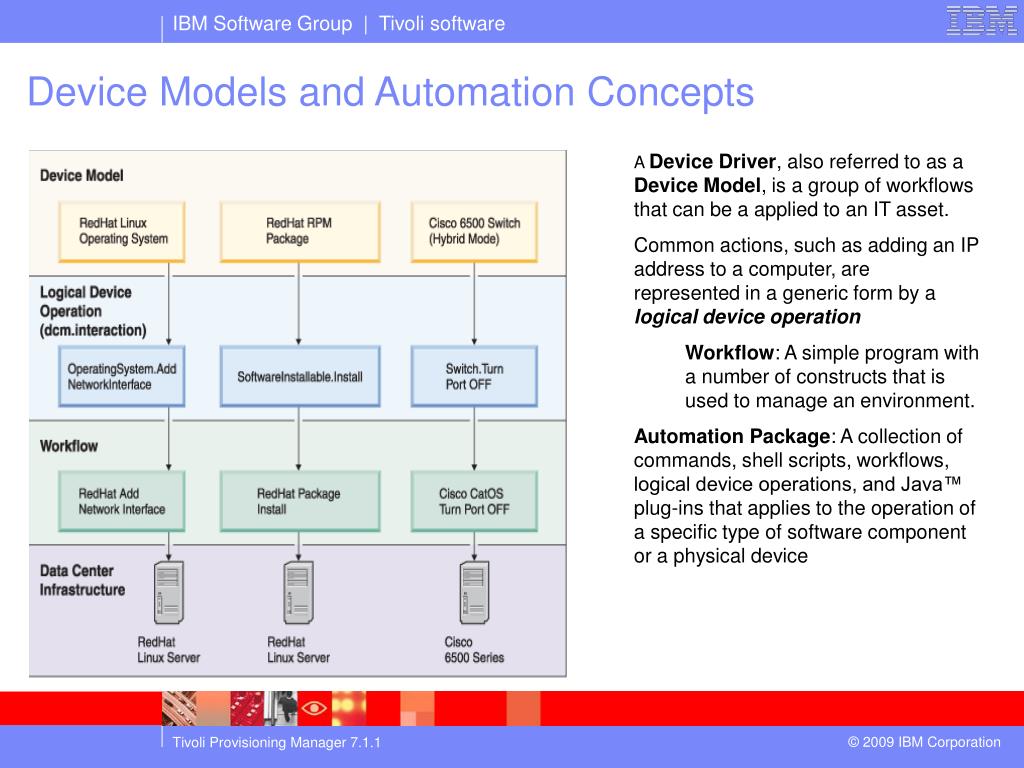Click the walking person thumbnail in the footer strip

pyautogui.click(x=281, y=708)
